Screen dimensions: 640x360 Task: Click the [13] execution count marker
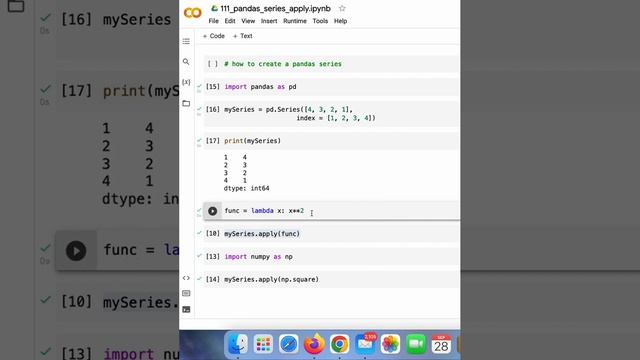coord(212,257)
